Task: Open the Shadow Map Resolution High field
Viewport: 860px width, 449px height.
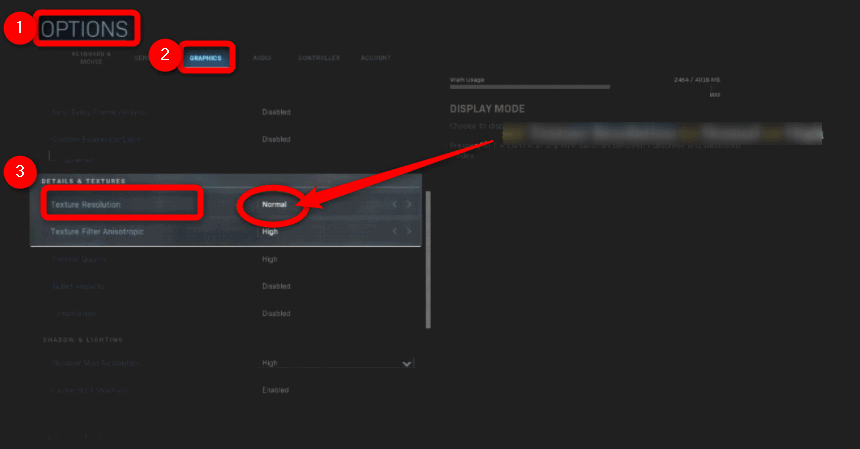Action: click(336, 363)
